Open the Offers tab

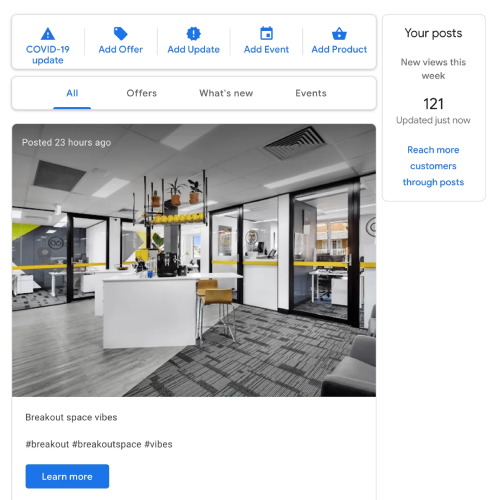[x=142, y=93]
